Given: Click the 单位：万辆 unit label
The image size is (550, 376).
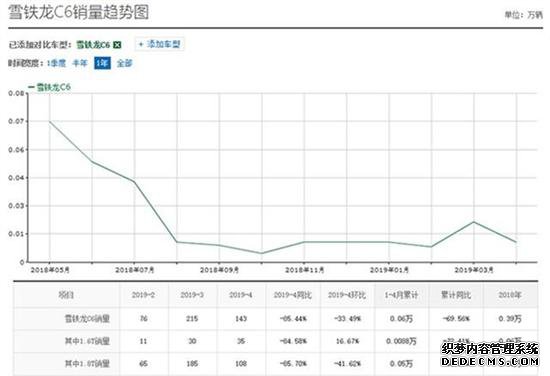Looking at the screenshot, I should tap(523, 15).
